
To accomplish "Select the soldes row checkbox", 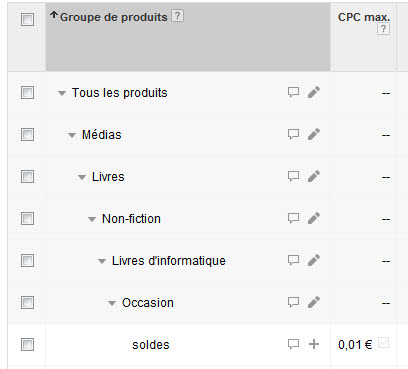I will 27,344.
